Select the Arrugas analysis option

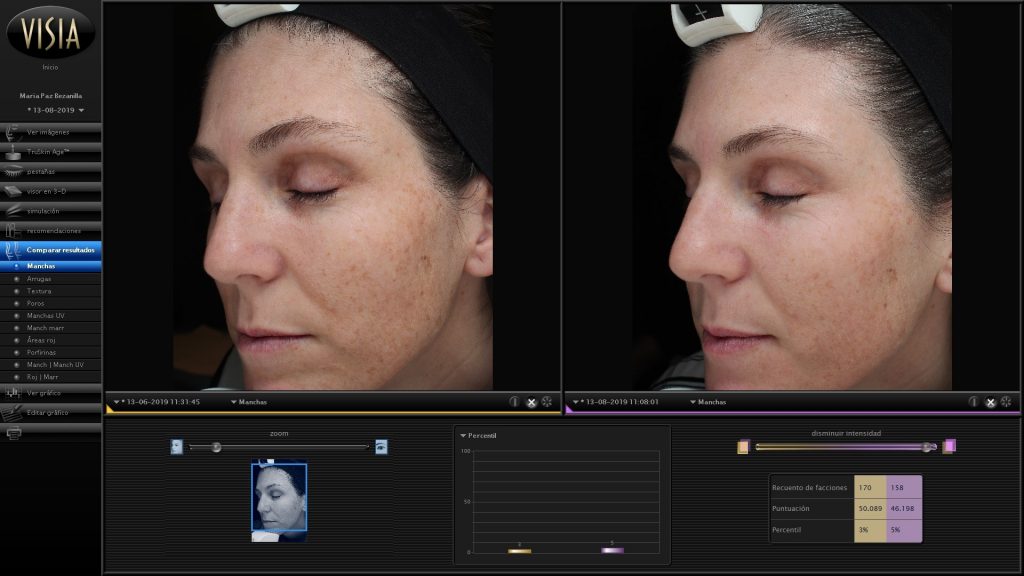click(x=40, y=279)
